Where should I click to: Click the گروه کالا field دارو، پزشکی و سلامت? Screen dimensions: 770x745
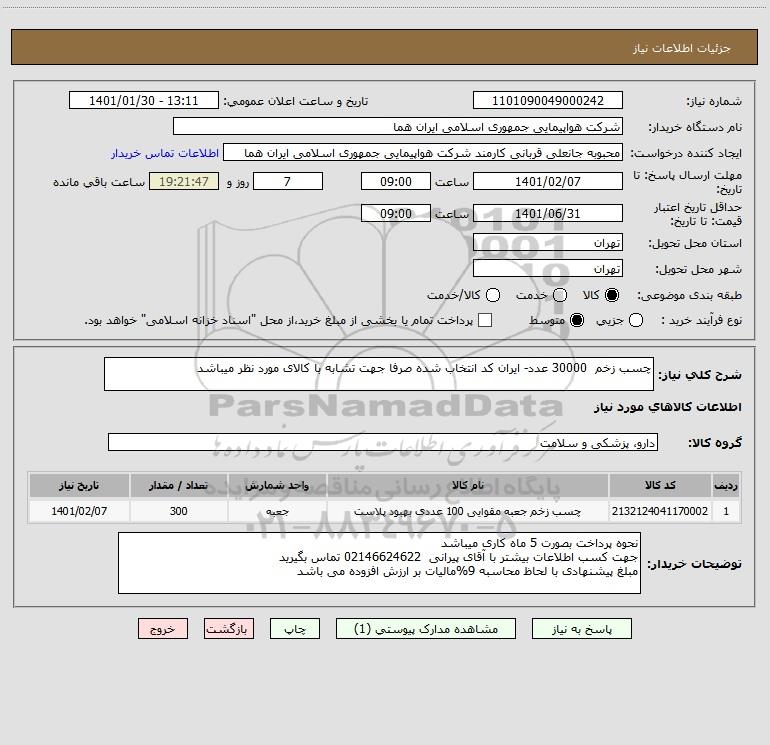point(383,442)
